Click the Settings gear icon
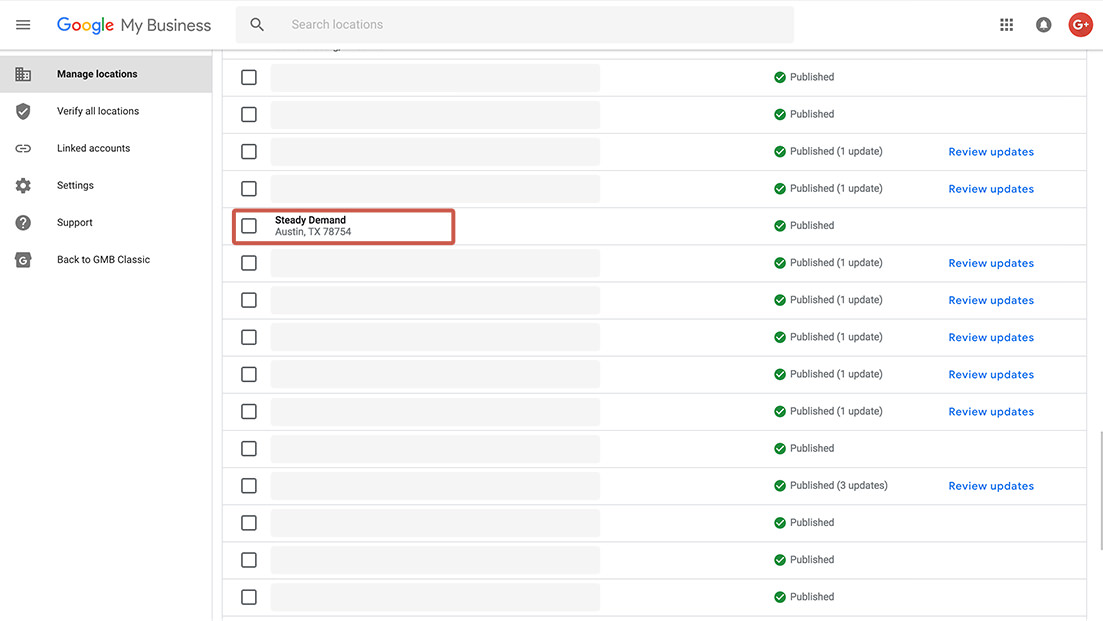This screenshot has height=621, width=1103. [23, 186]
